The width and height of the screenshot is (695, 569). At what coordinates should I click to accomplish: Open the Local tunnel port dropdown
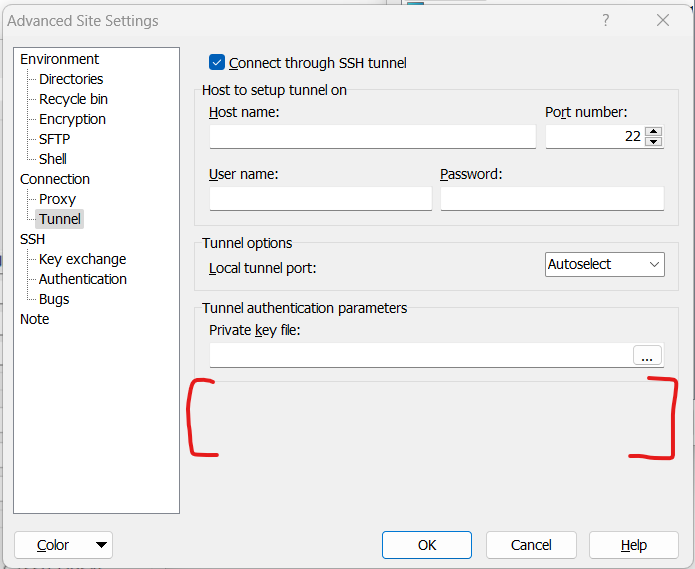(x=604, y=265)
